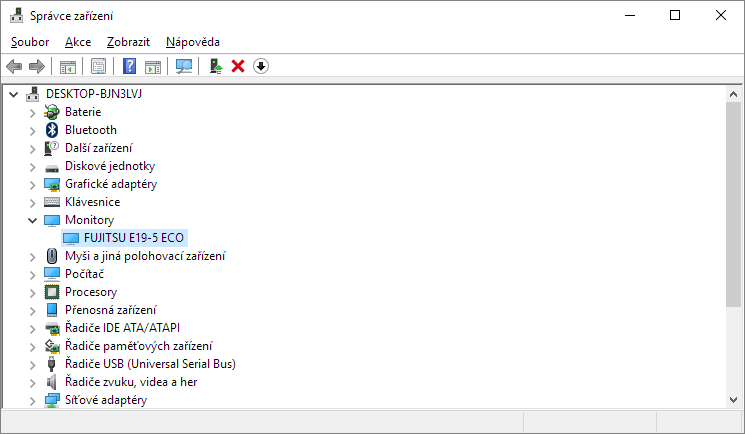The height and width of the screenshot is (434, 745).
Task: Expand the Řadiče IDE ATA/ATAPI category
Action: 32,329
